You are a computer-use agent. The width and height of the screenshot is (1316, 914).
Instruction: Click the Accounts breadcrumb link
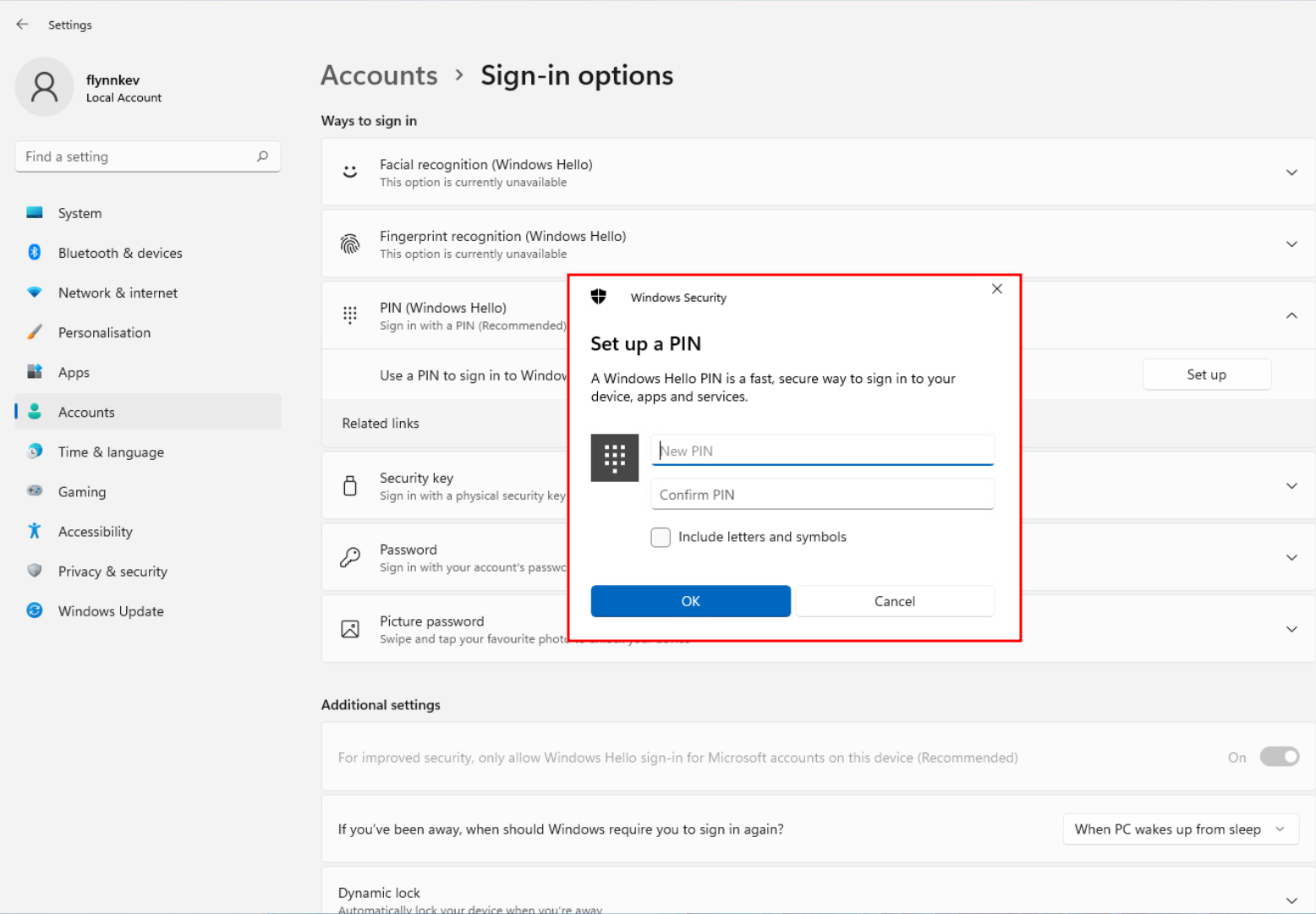(379, 75)
